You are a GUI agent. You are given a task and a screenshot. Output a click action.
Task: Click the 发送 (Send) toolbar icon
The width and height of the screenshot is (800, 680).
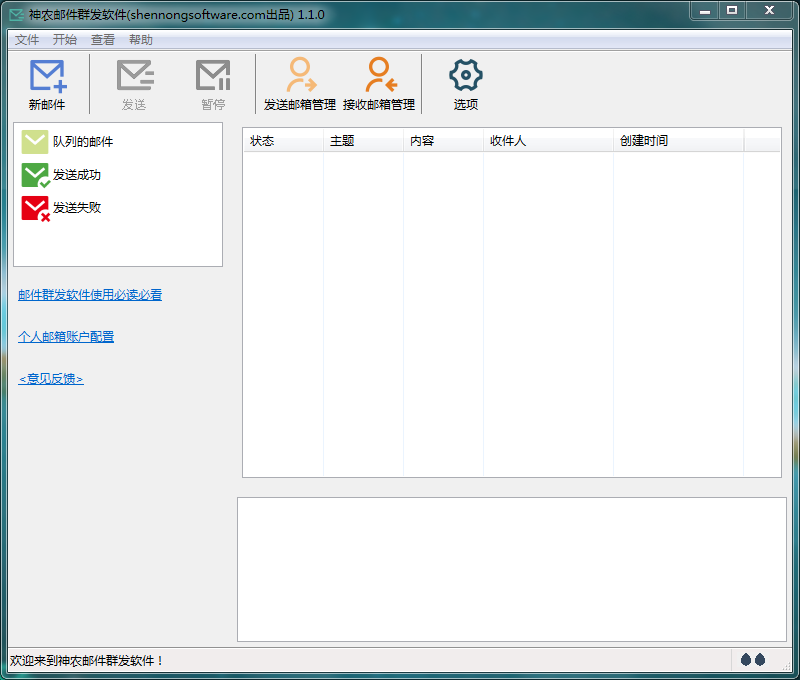coord(133,84)
